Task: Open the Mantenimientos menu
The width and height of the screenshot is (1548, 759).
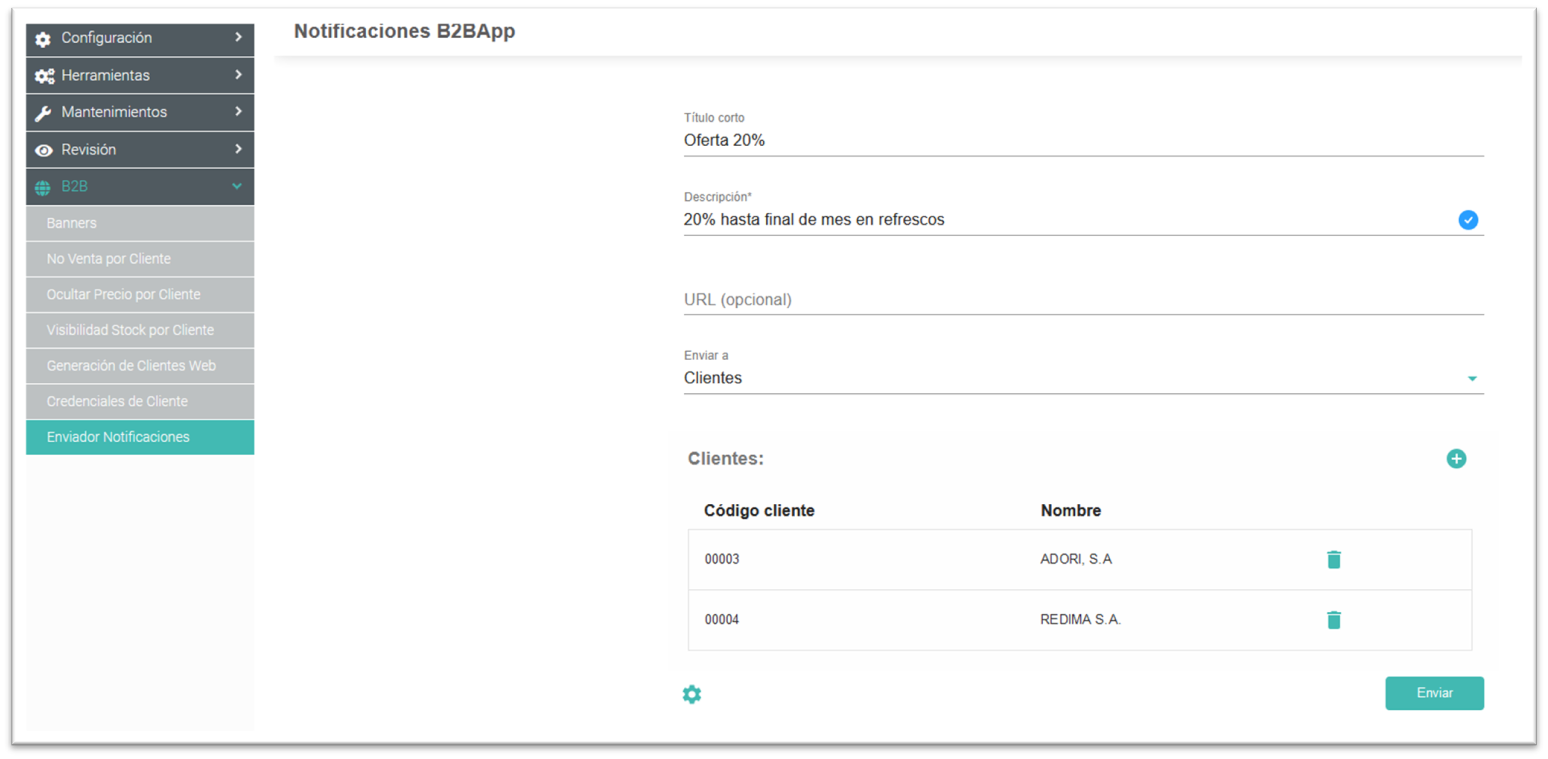Action: [x=140, y=112]
